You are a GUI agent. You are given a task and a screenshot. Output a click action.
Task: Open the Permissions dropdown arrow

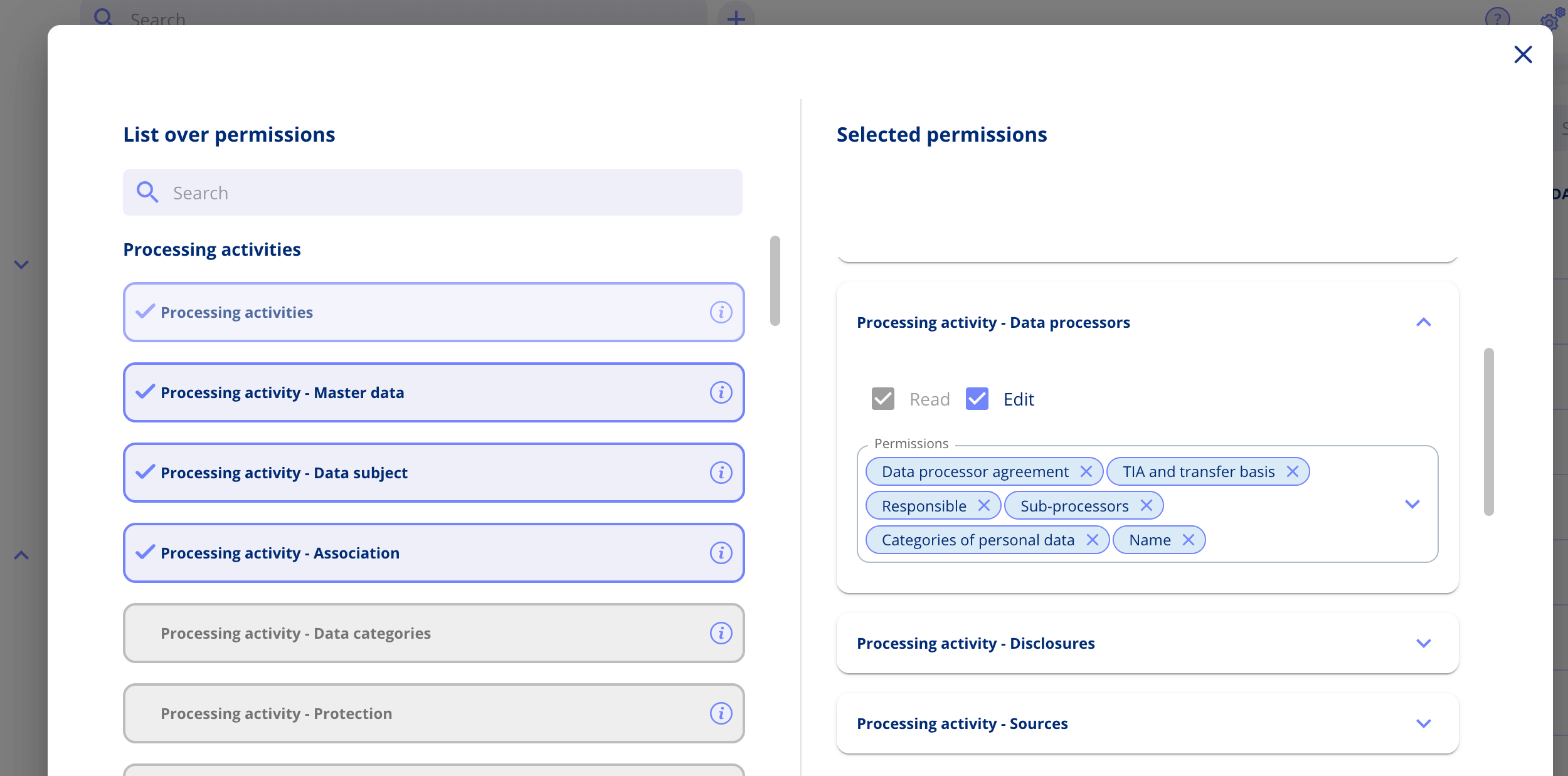(1412, 505)
